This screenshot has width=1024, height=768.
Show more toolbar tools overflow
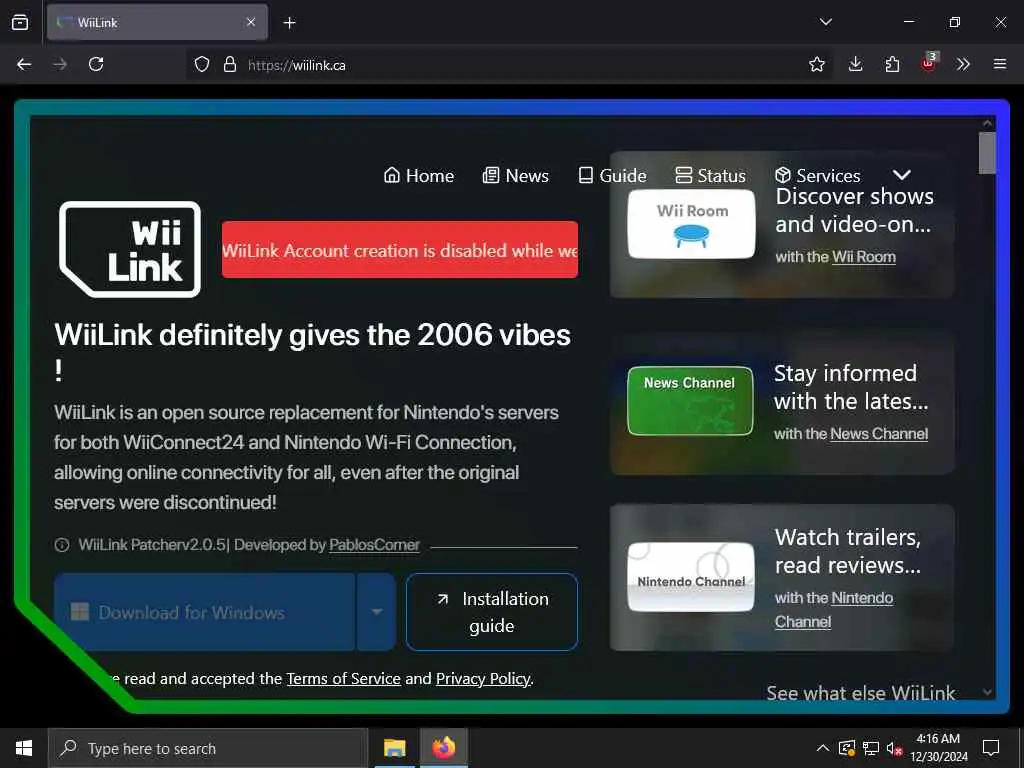pyautogui.click(x=963, y=64)
